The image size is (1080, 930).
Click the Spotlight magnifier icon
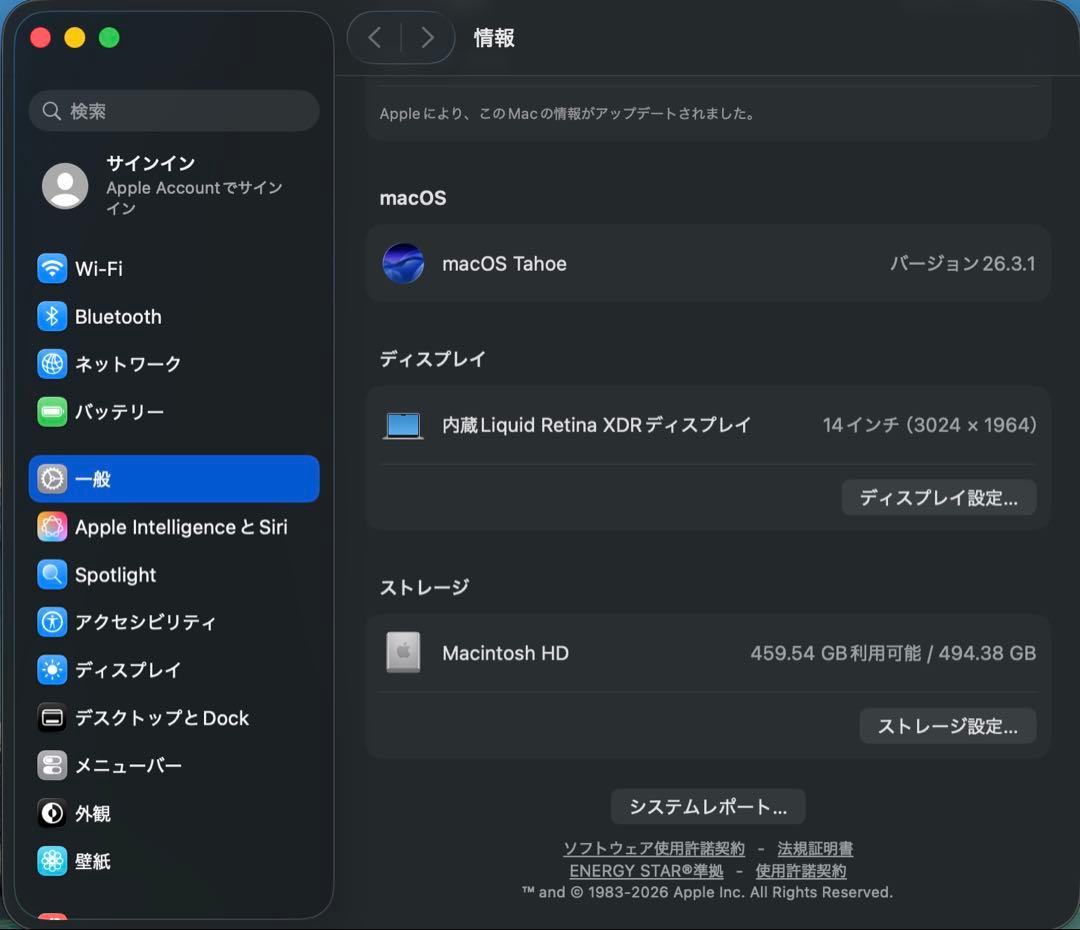point(51,575)
